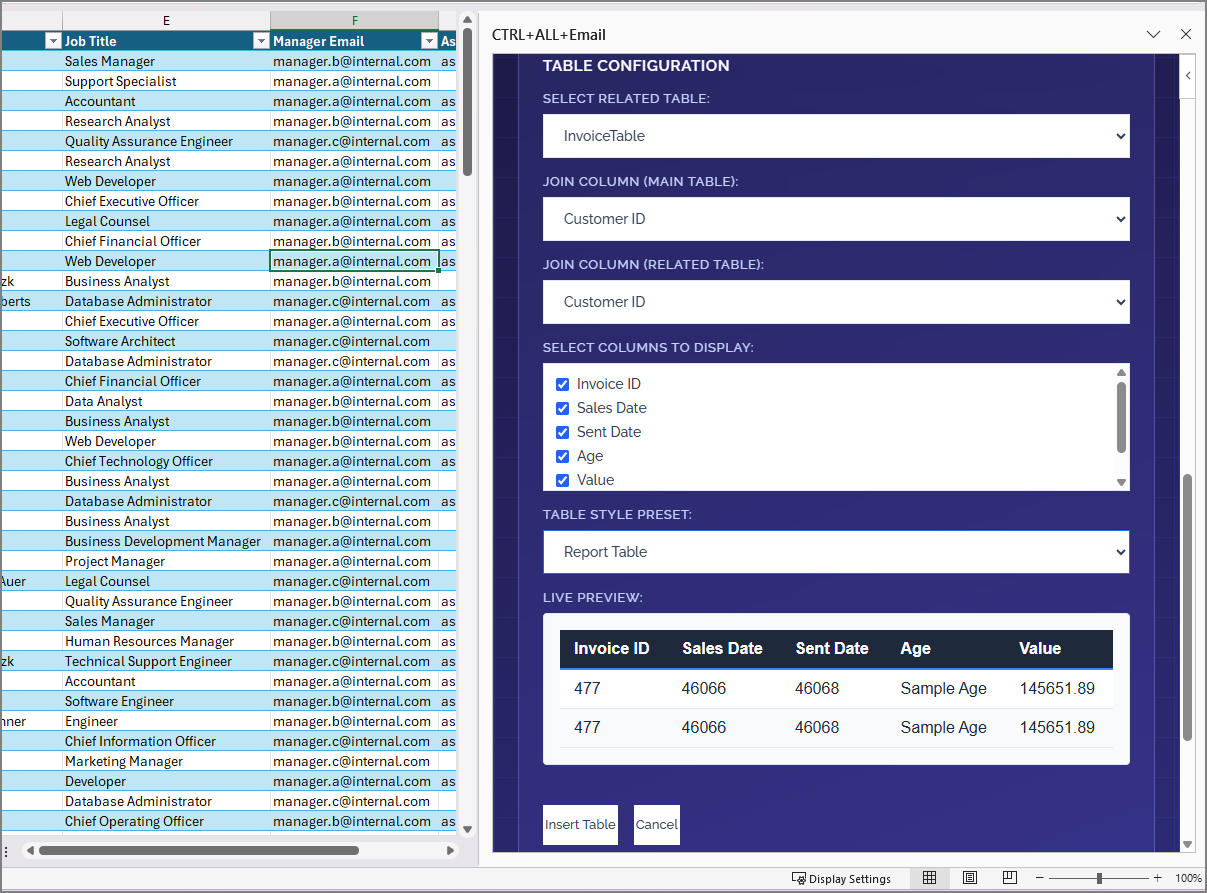This screenshot has width=1207, height=893.
Task: Click the 100% zoom level indicator
Action: point(1190,877)
